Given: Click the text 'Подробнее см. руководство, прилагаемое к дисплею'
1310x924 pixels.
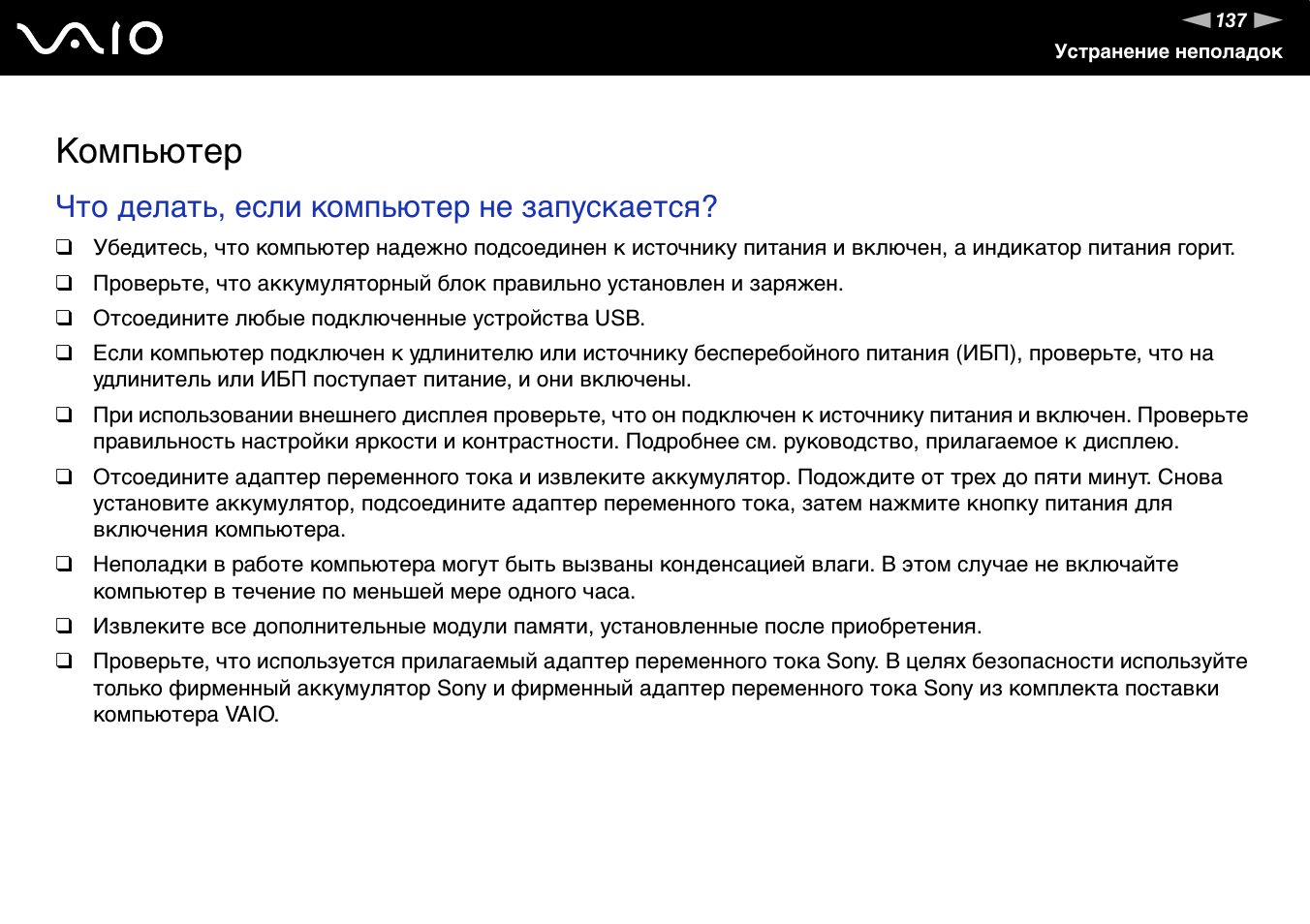Looking at the screenshot, I should (901, 442).
